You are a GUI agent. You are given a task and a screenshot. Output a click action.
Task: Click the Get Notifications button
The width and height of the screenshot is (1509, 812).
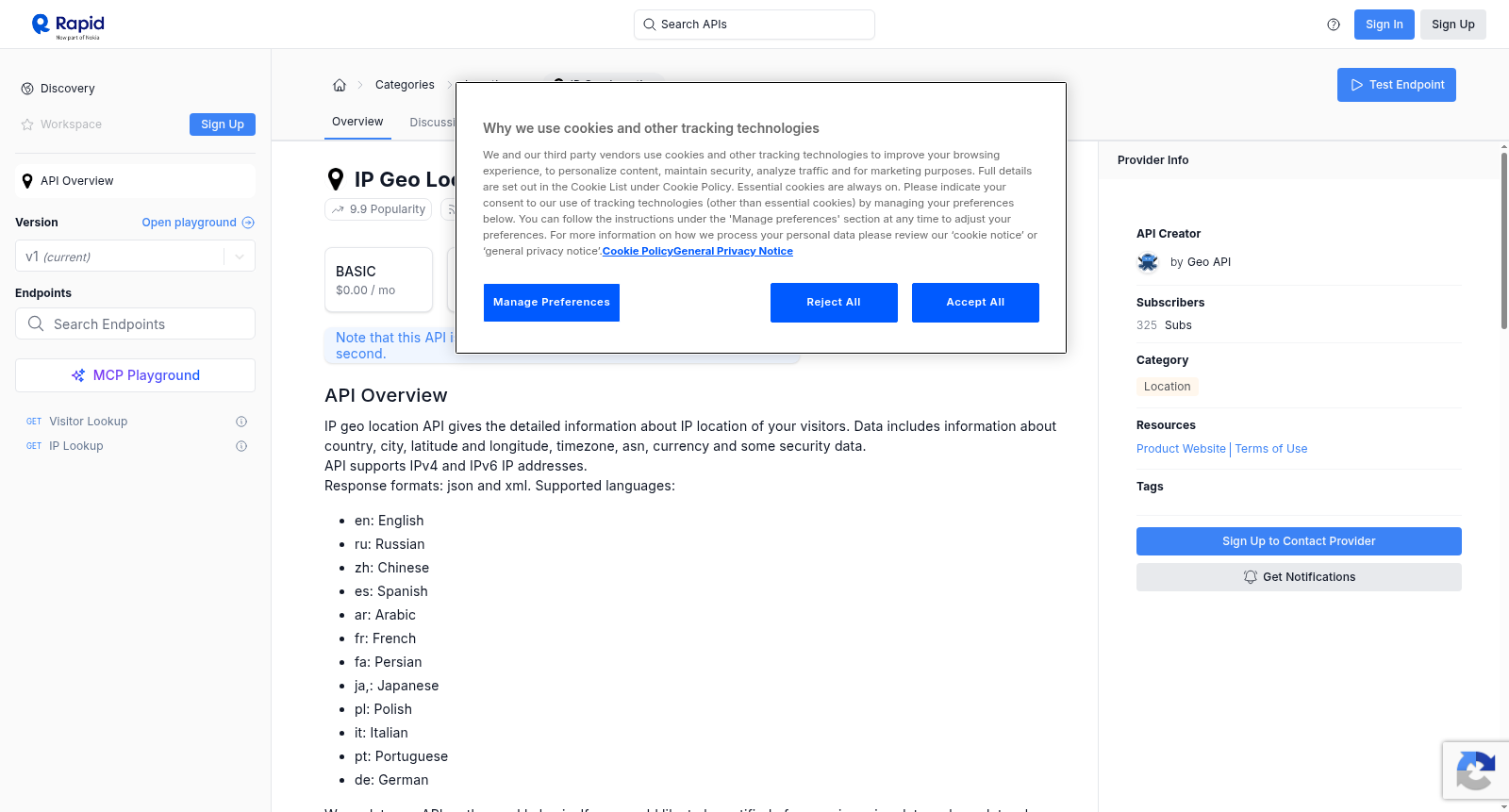point(1299,577)
